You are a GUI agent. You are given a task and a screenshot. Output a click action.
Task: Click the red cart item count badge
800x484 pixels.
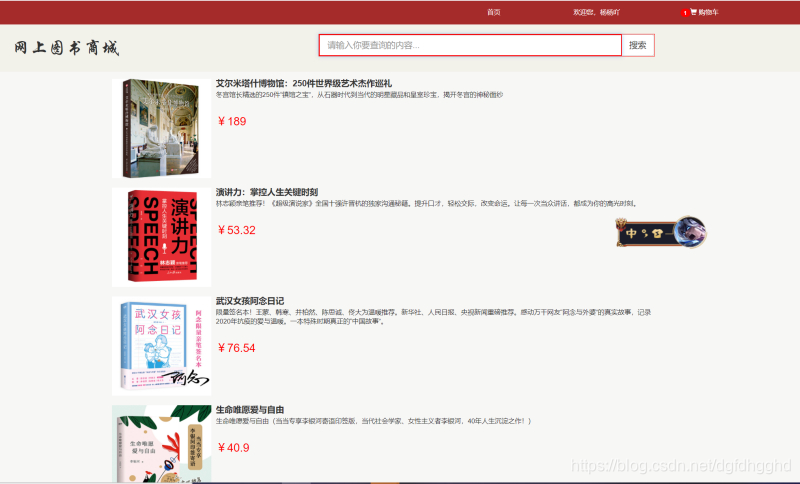pyautogui.click(x=685, y=13)
